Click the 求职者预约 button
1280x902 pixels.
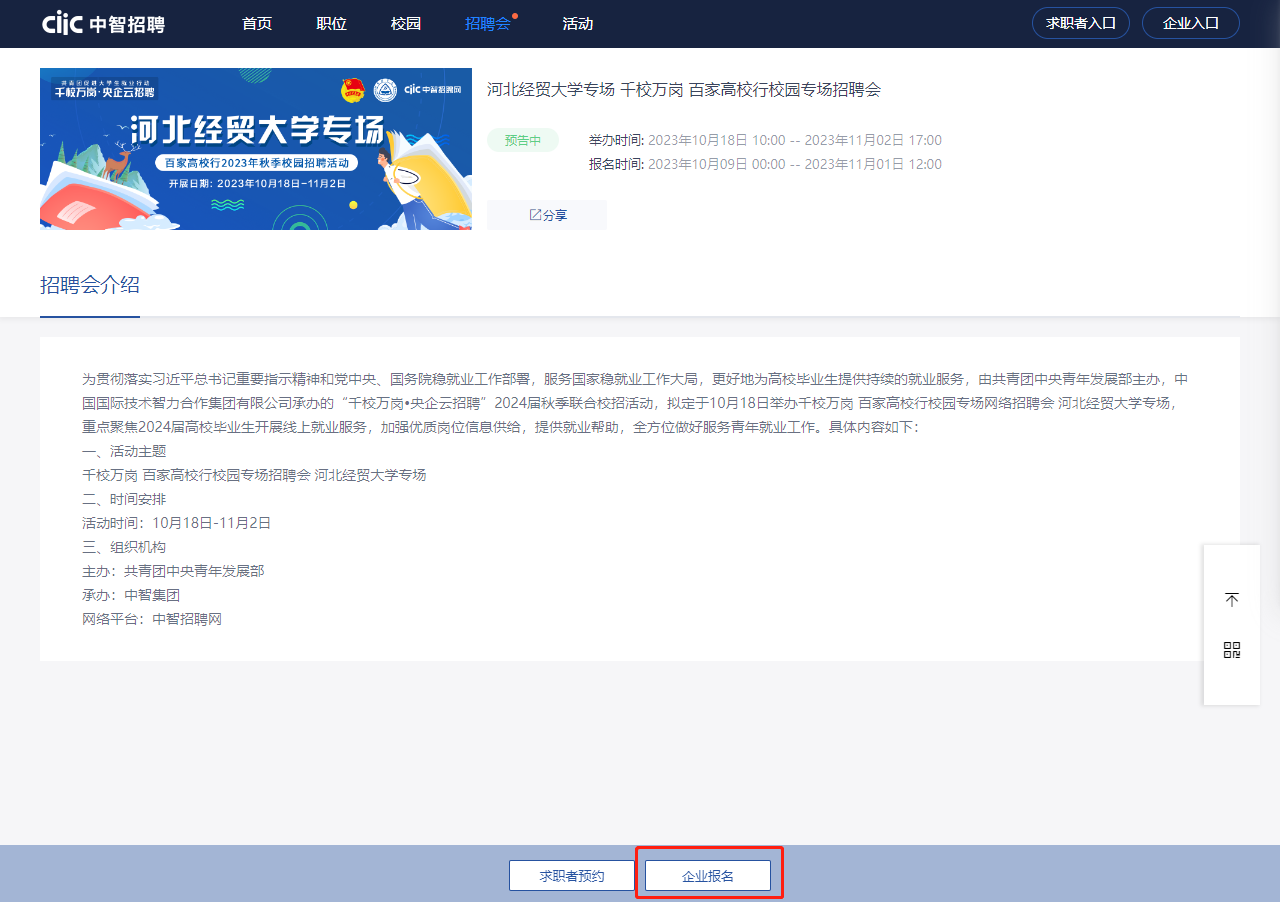pyautogui.click(x=572, y=875)
